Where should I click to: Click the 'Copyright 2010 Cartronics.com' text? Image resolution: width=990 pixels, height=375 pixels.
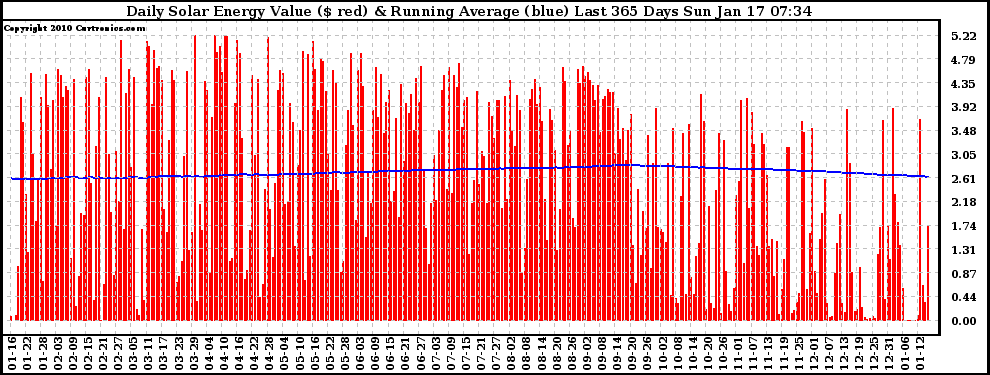click(75, 28)
